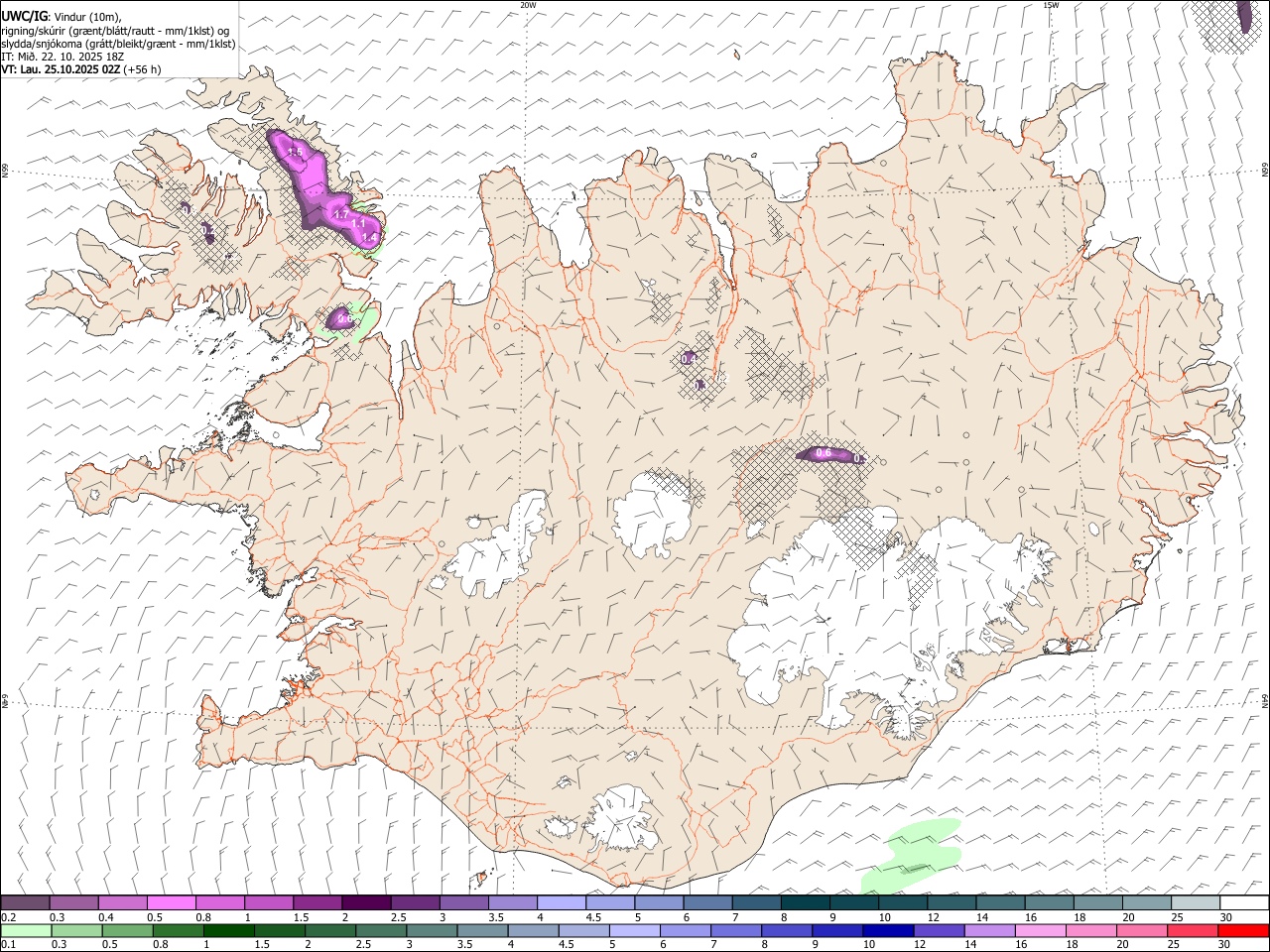
Task: Click the '12' label under the upper legend row
Action: coord(934,917)
